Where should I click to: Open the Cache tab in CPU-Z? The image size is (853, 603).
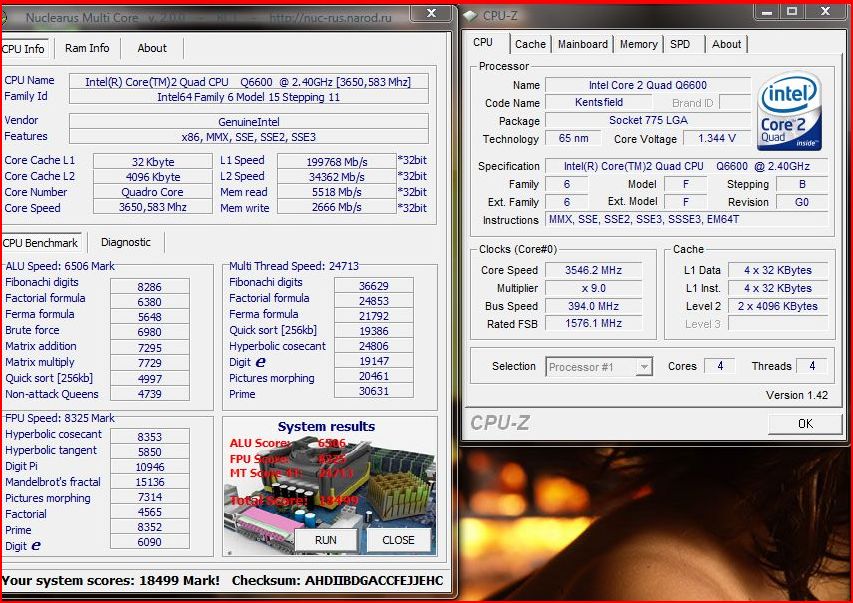pyautogui.click(x=530, y=44)
